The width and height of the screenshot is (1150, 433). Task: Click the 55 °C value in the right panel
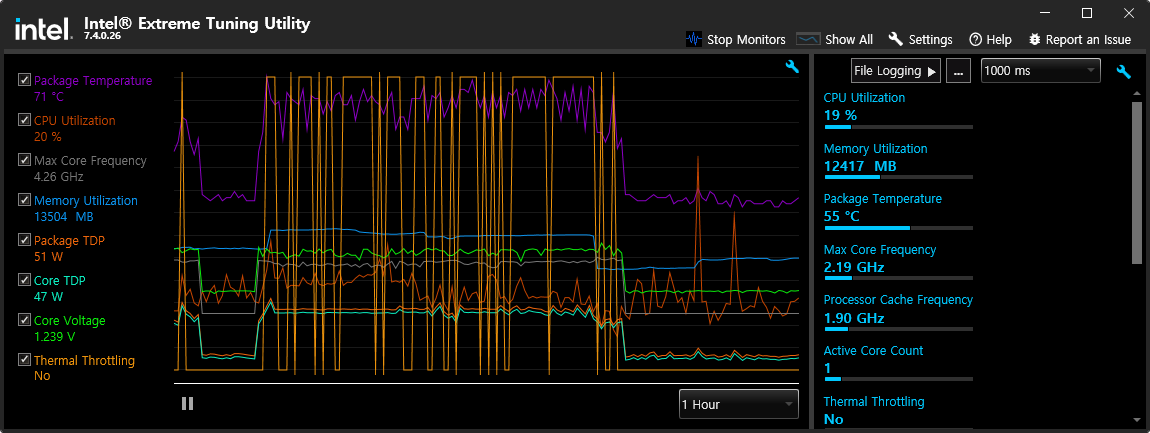tap(842, 216)
